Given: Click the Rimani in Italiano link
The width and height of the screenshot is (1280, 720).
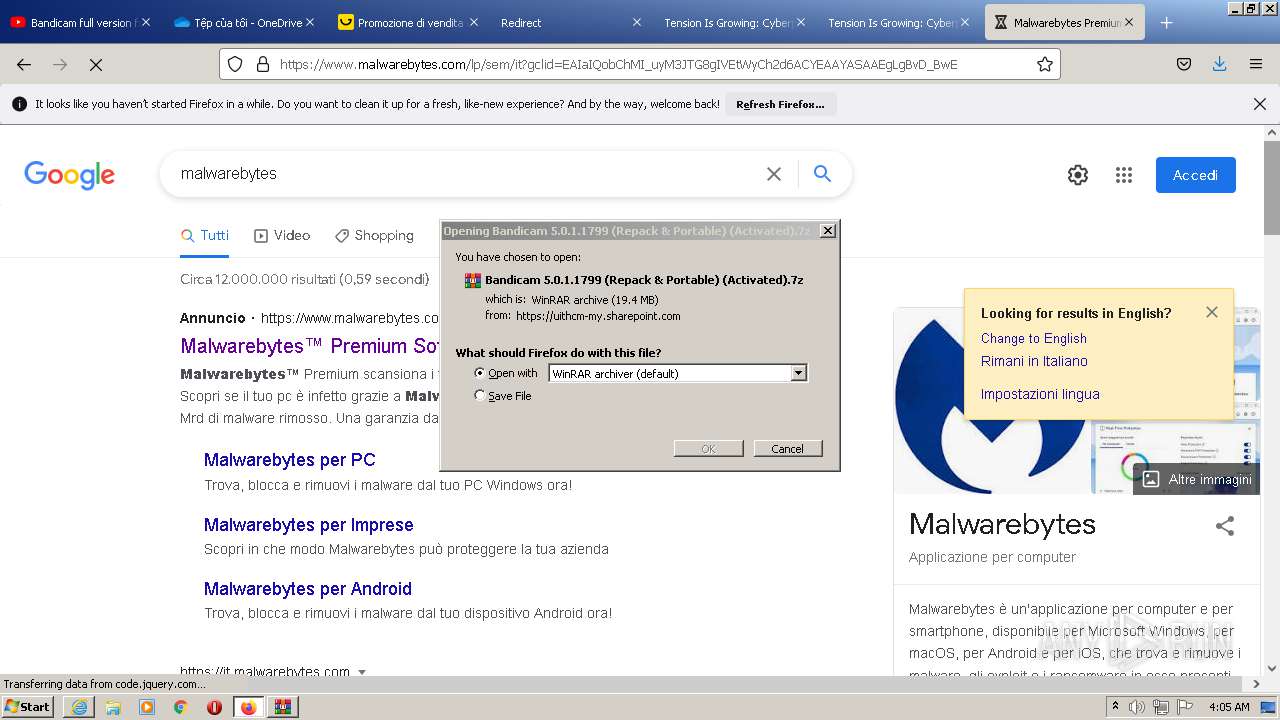Looking at the screenshot, I should [1034, 361].
